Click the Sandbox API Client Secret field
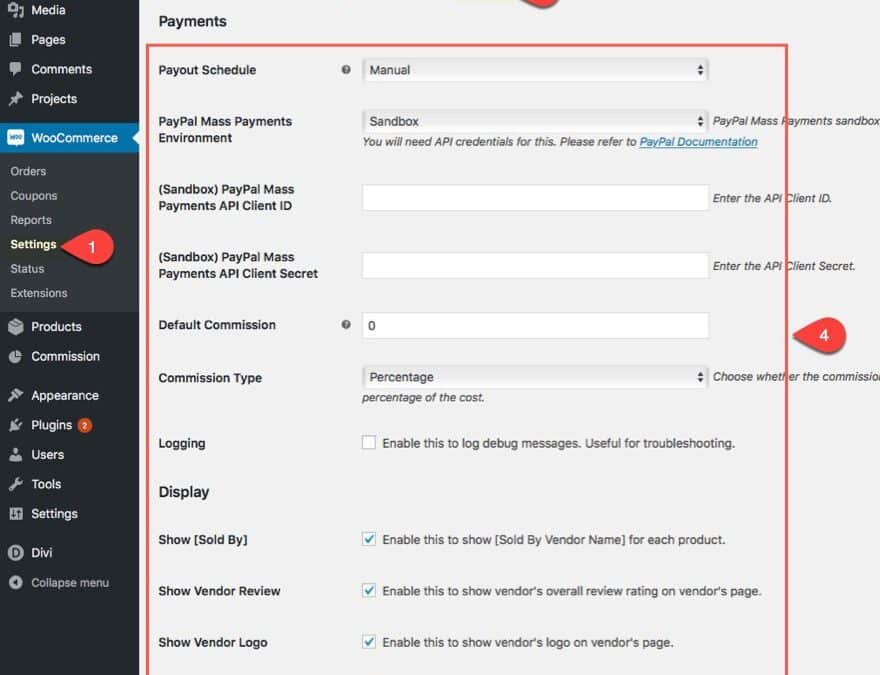 [535, 265]
